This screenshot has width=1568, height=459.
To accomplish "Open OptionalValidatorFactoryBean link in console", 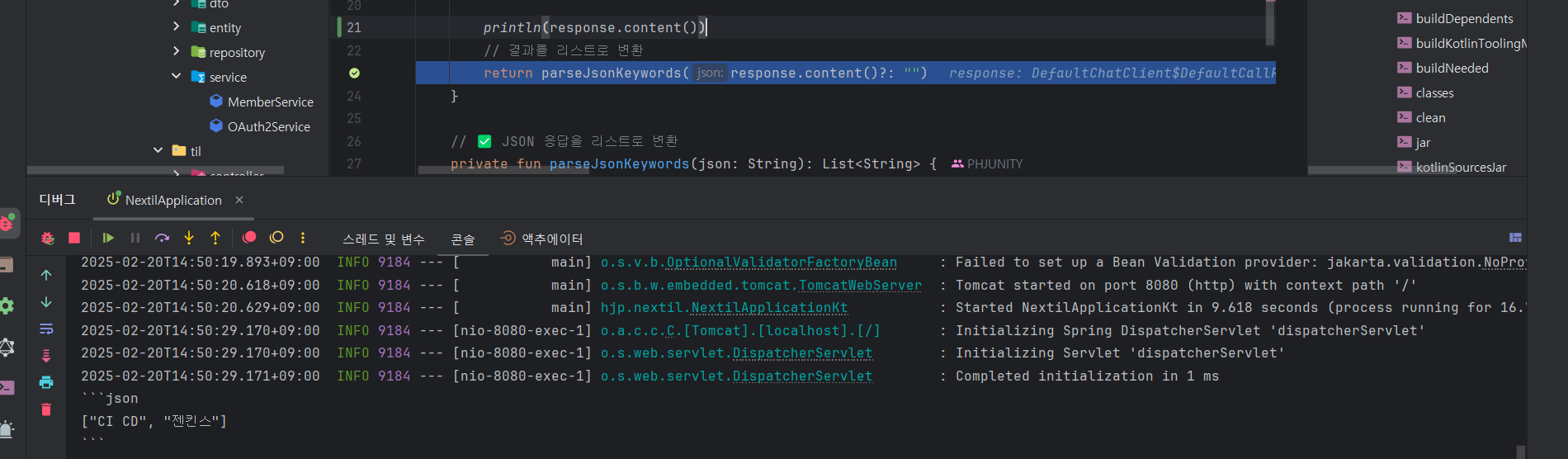I will pyautogui.click(x=782, y=263).
